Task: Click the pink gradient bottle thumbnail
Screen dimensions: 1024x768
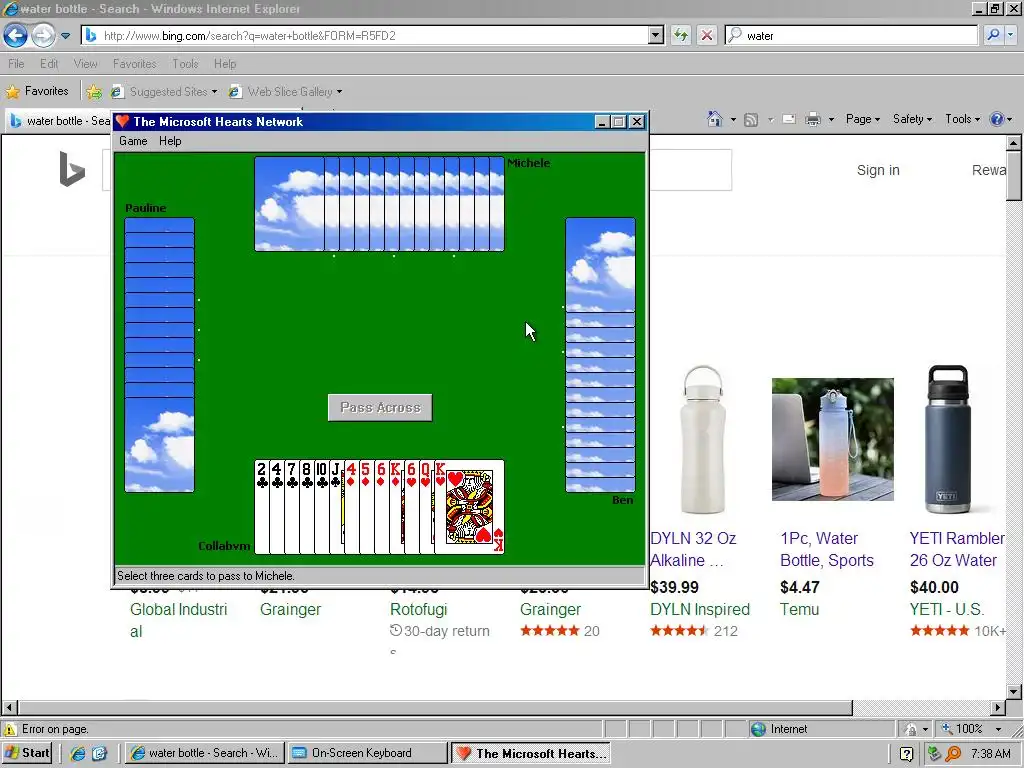Action: pos(833,440)
